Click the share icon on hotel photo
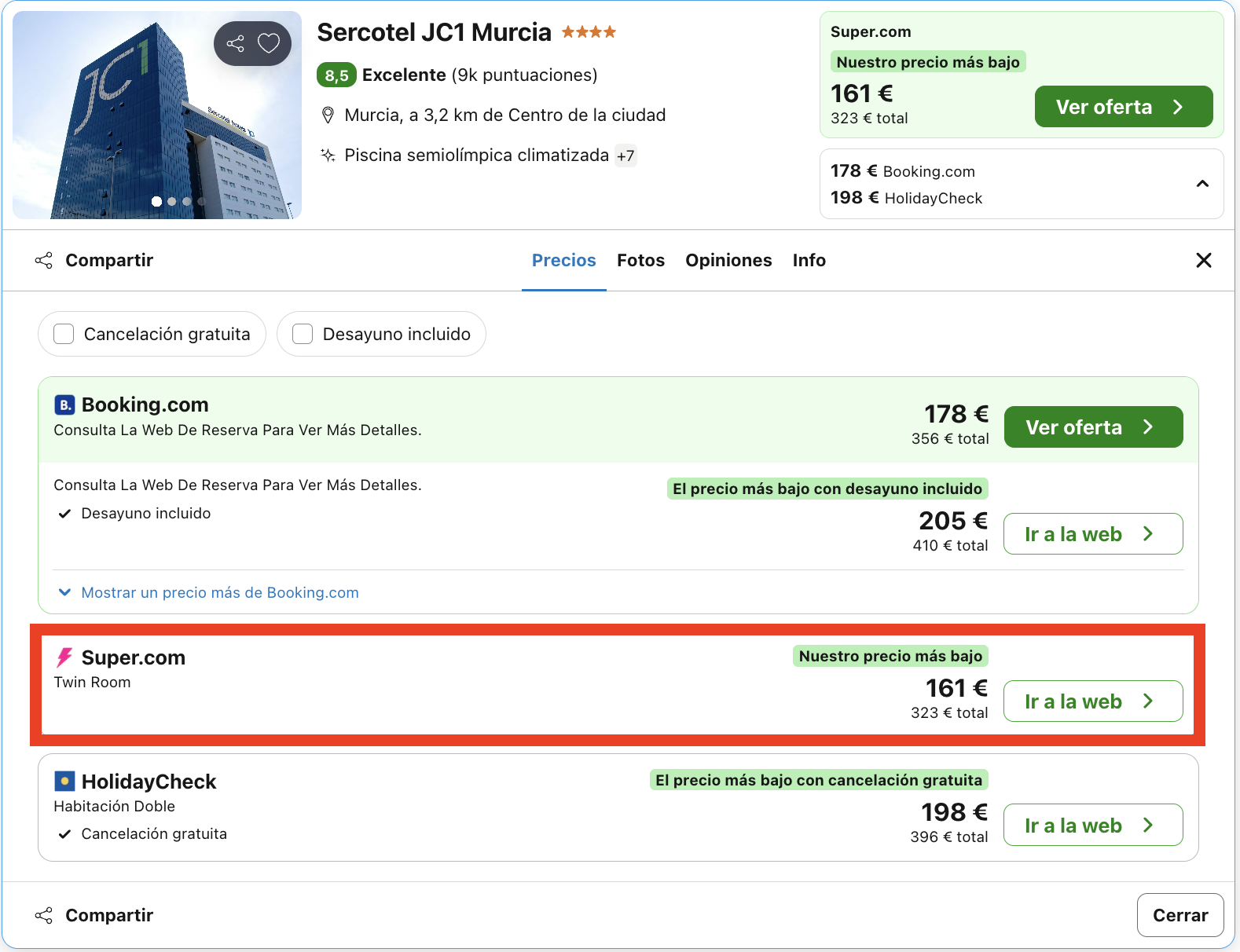Screen dimensions: 1240x952 tap(235, 43)
